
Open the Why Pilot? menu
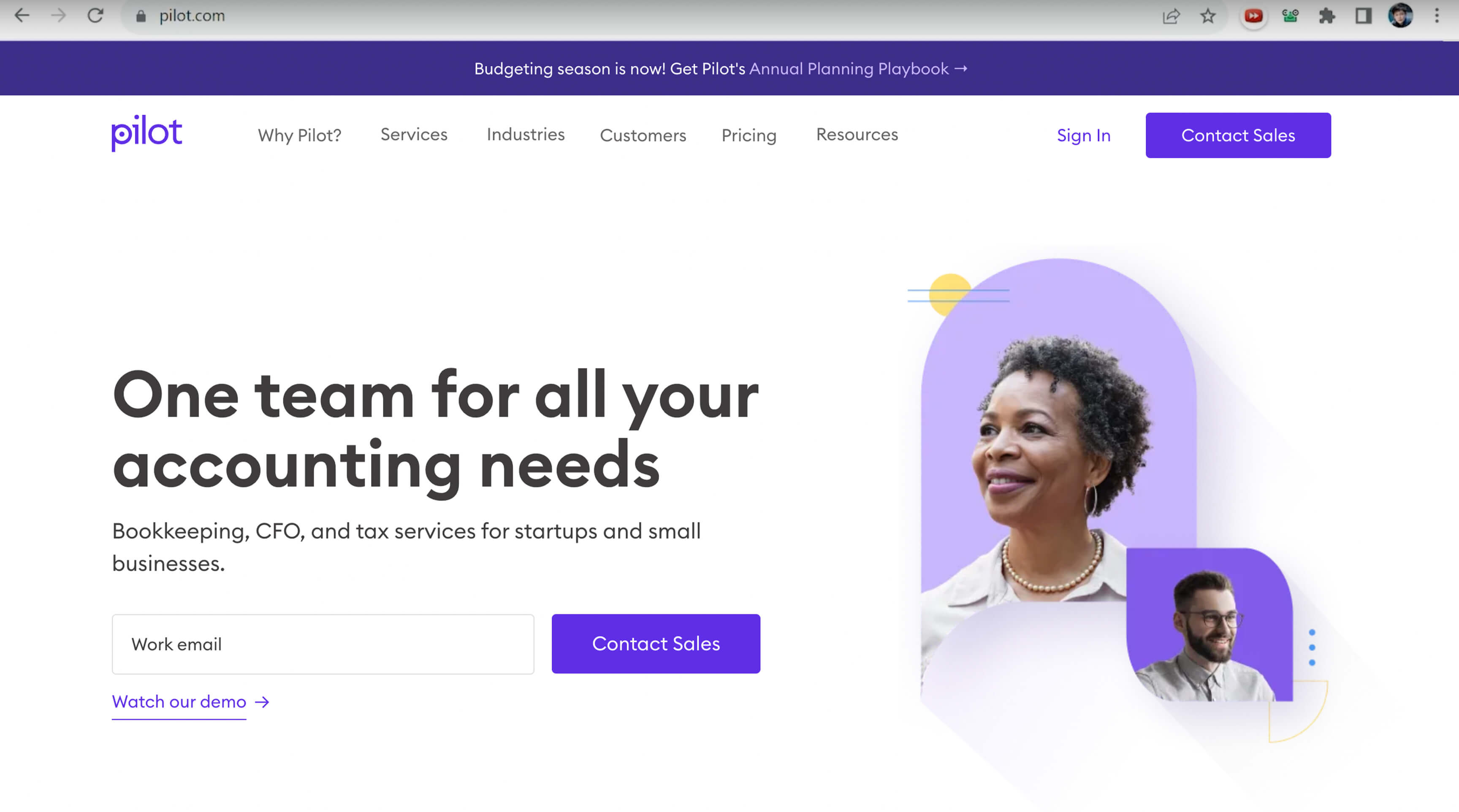point(300,135)
